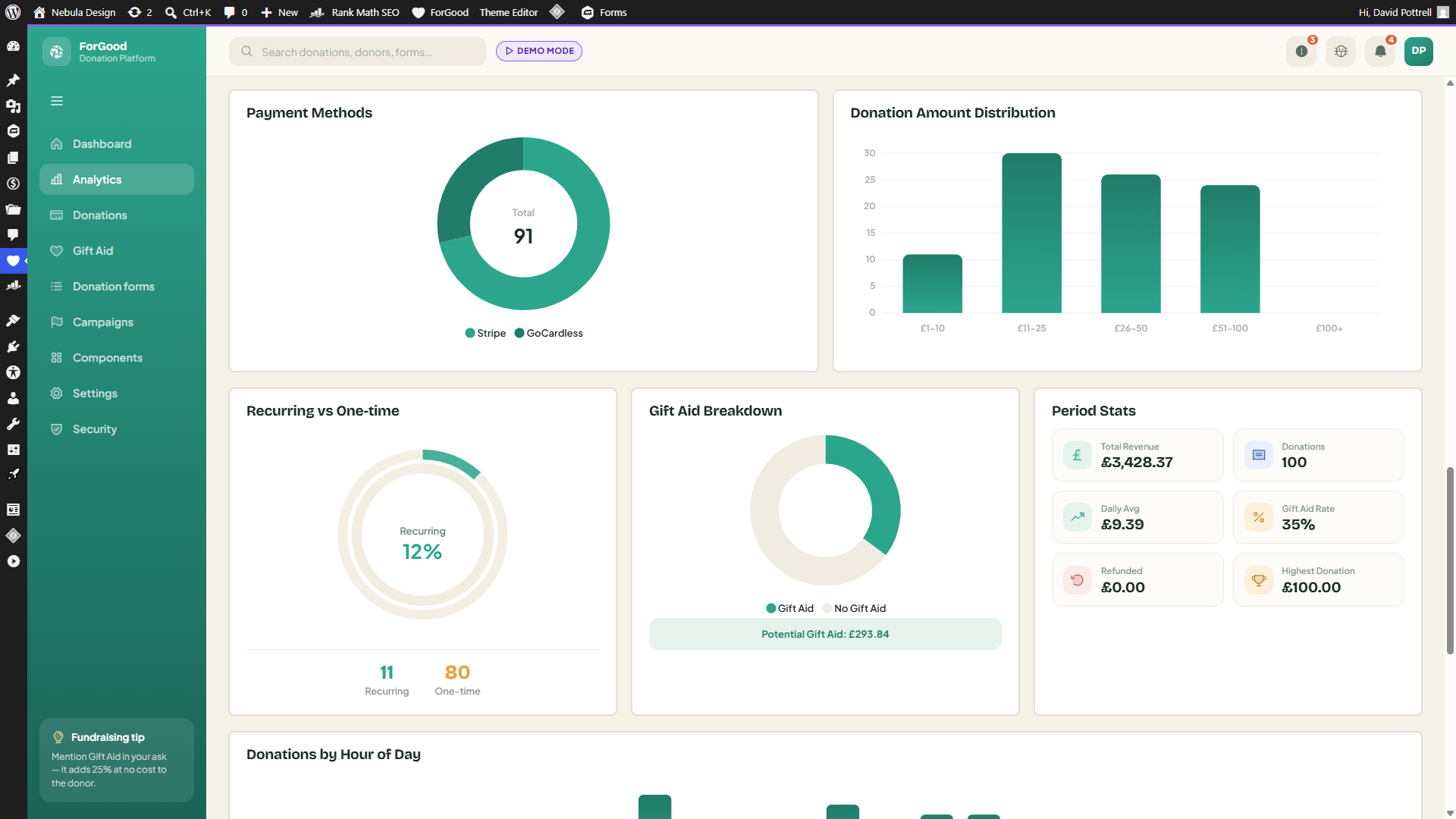Open the WordPress Dashboard gauge icon

tap(13, 46)
